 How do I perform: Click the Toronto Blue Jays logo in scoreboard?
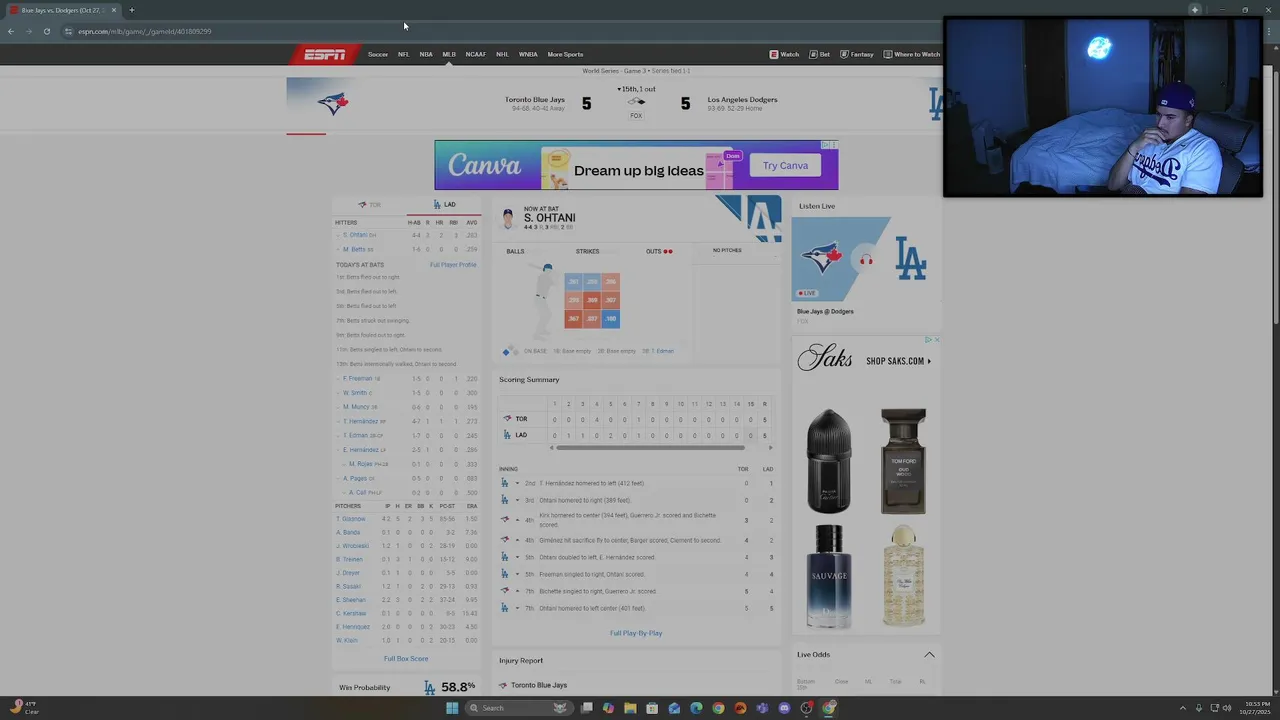pos(333,102)
